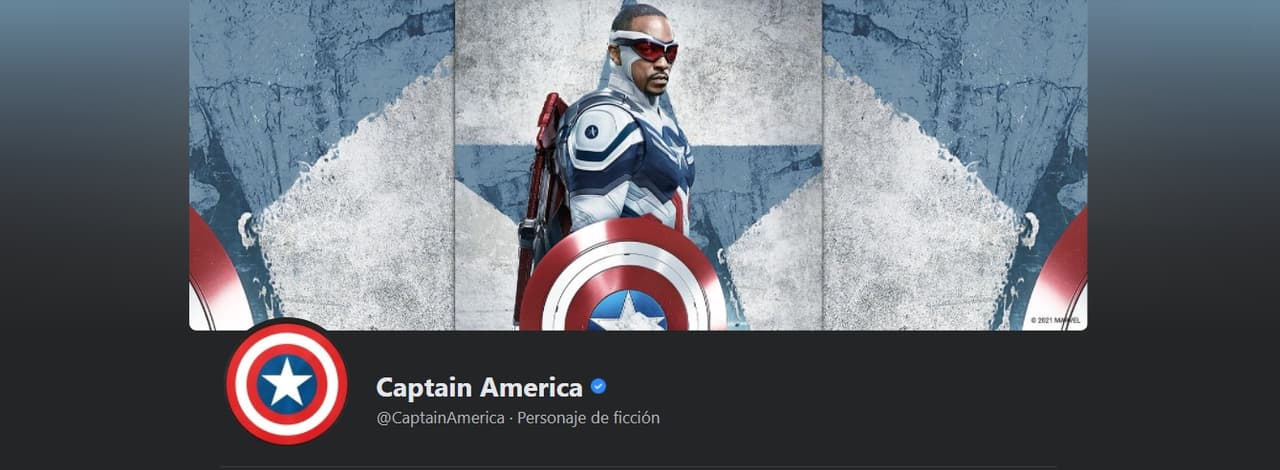Open the Captain America page name
The height and width of the screenshot is (470, 1280).
tap(479, 386)
